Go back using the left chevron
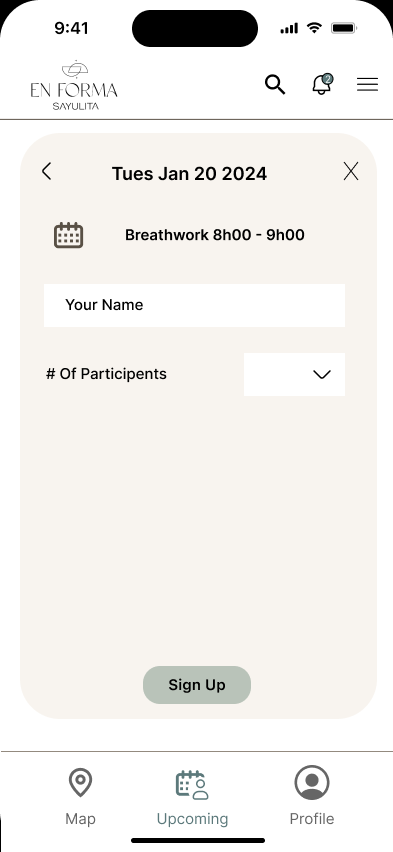The width and height of the screenshot is (393, 852). point(47,171)
